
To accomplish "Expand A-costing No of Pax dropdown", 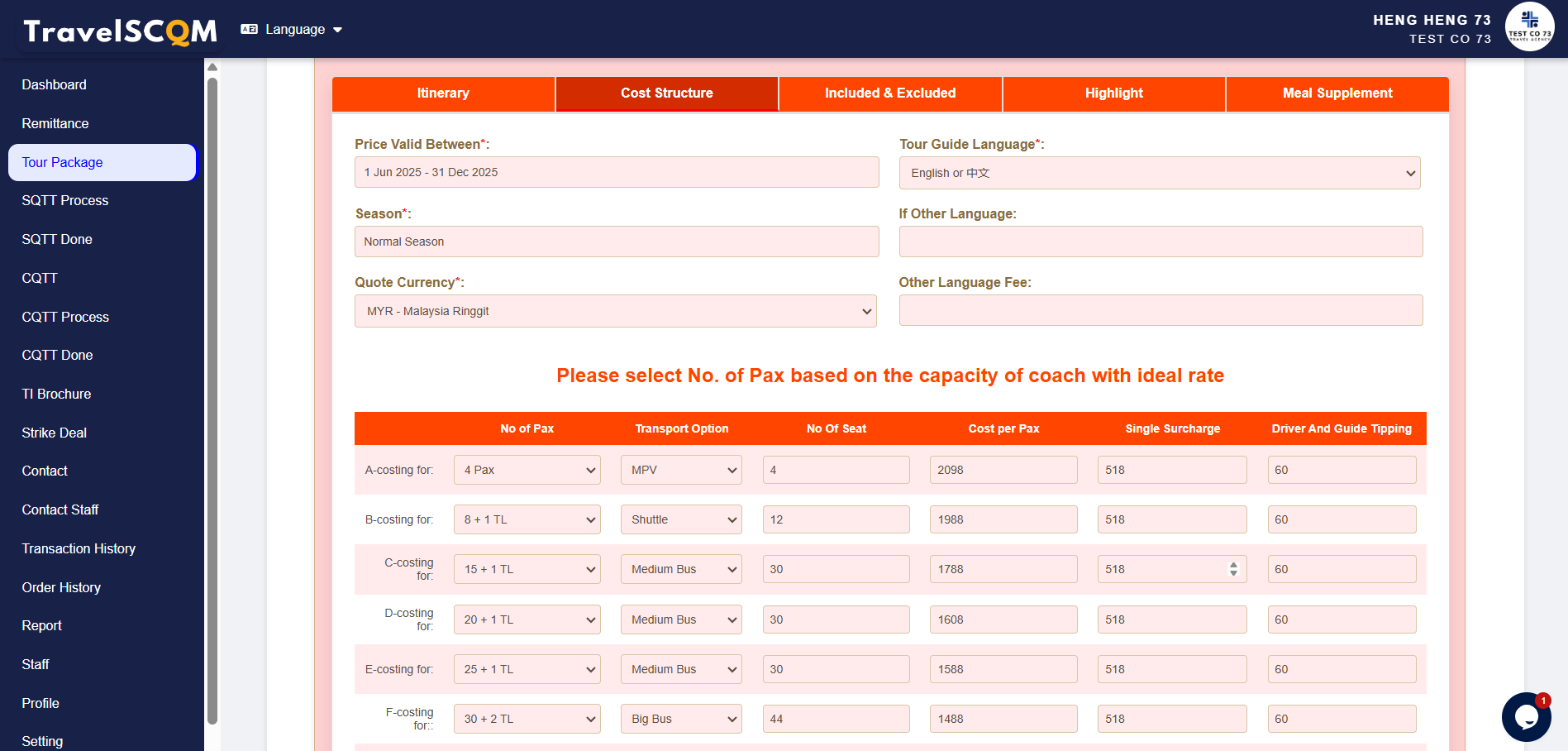I will [527, 470].
